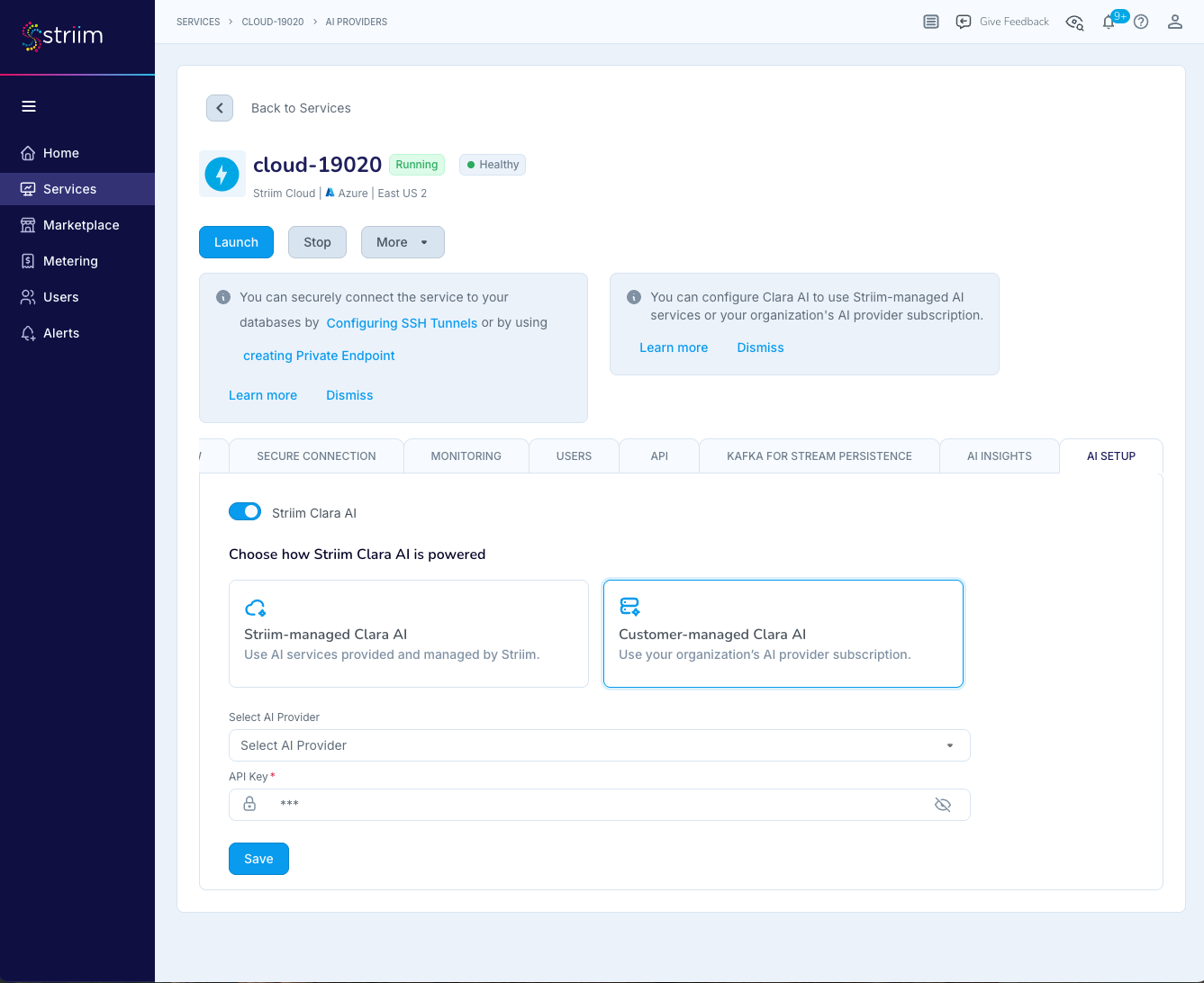Click Learn more in SSH notice
This screenshot has height=983, width=1204.
pyautogui.click(x=263, y=395)
